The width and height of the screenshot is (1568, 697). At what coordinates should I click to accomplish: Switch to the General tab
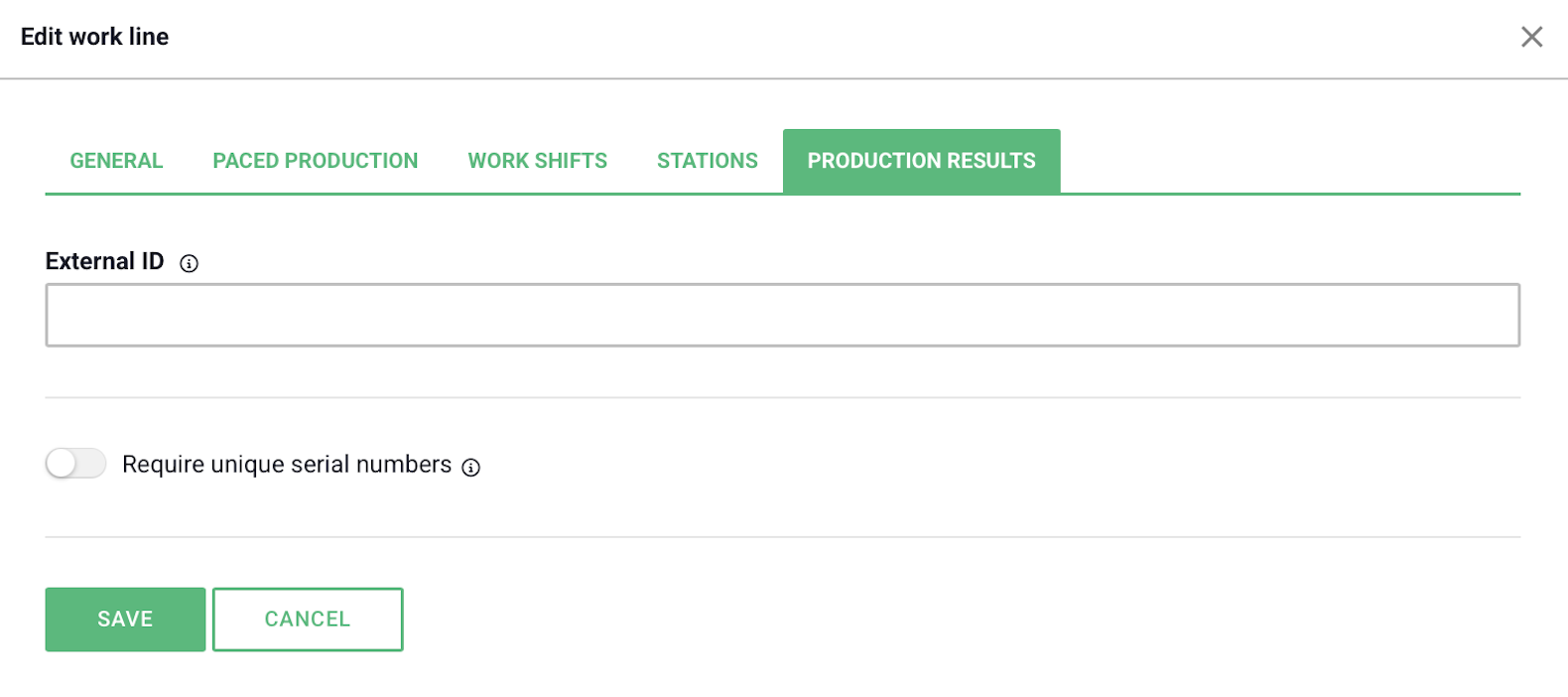(x=116, y=161)
